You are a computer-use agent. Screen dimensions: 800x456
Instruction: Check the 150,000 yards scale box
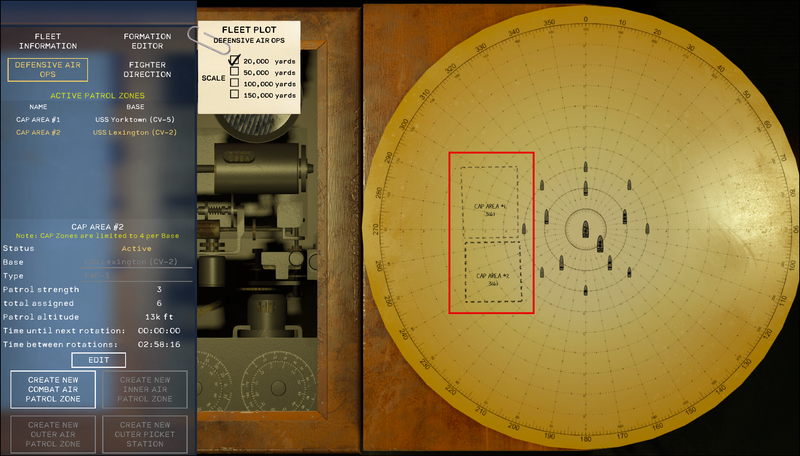pyautogui.click(x=234, y=94)
